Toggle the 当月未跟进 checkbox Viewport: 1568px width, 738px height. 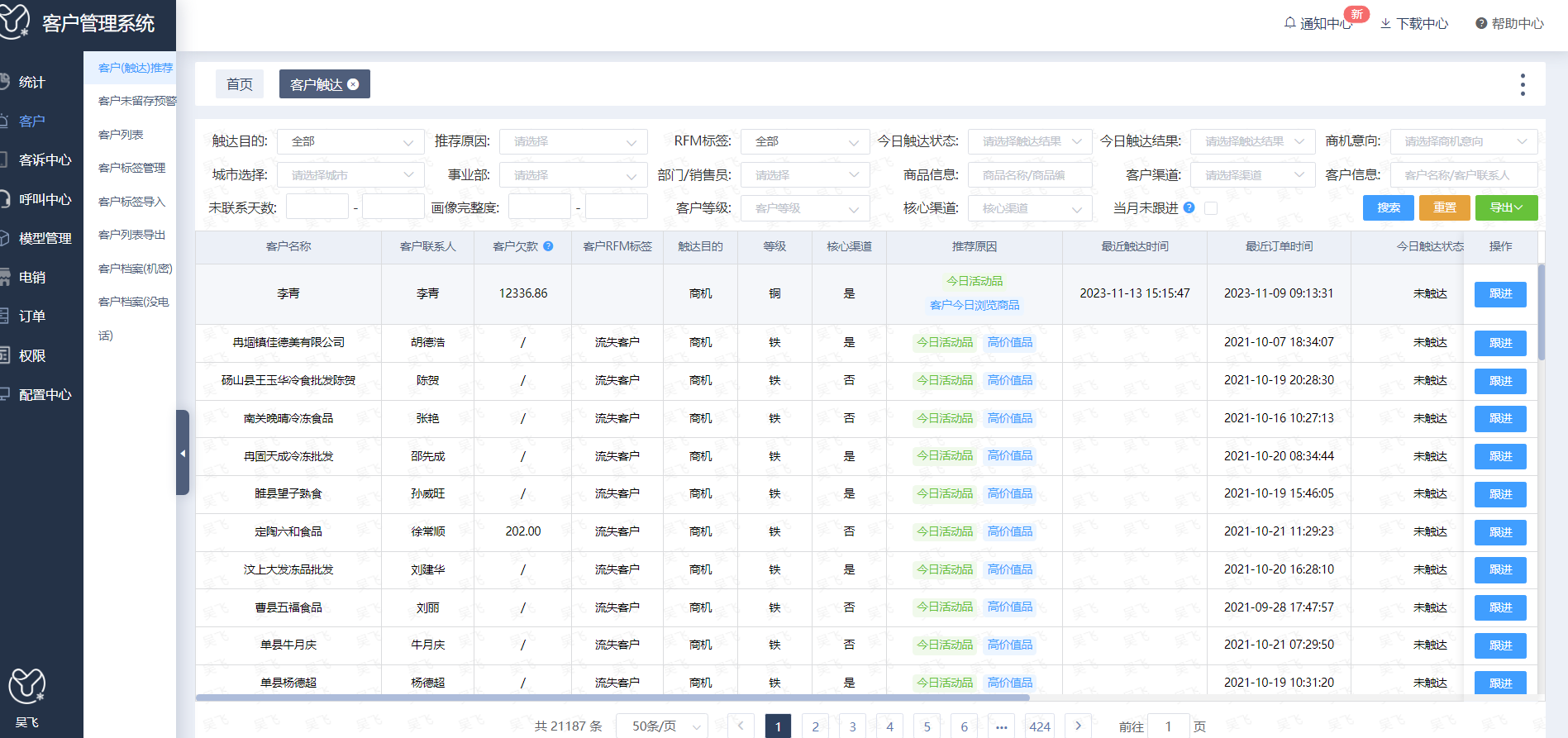point(1211,208)
